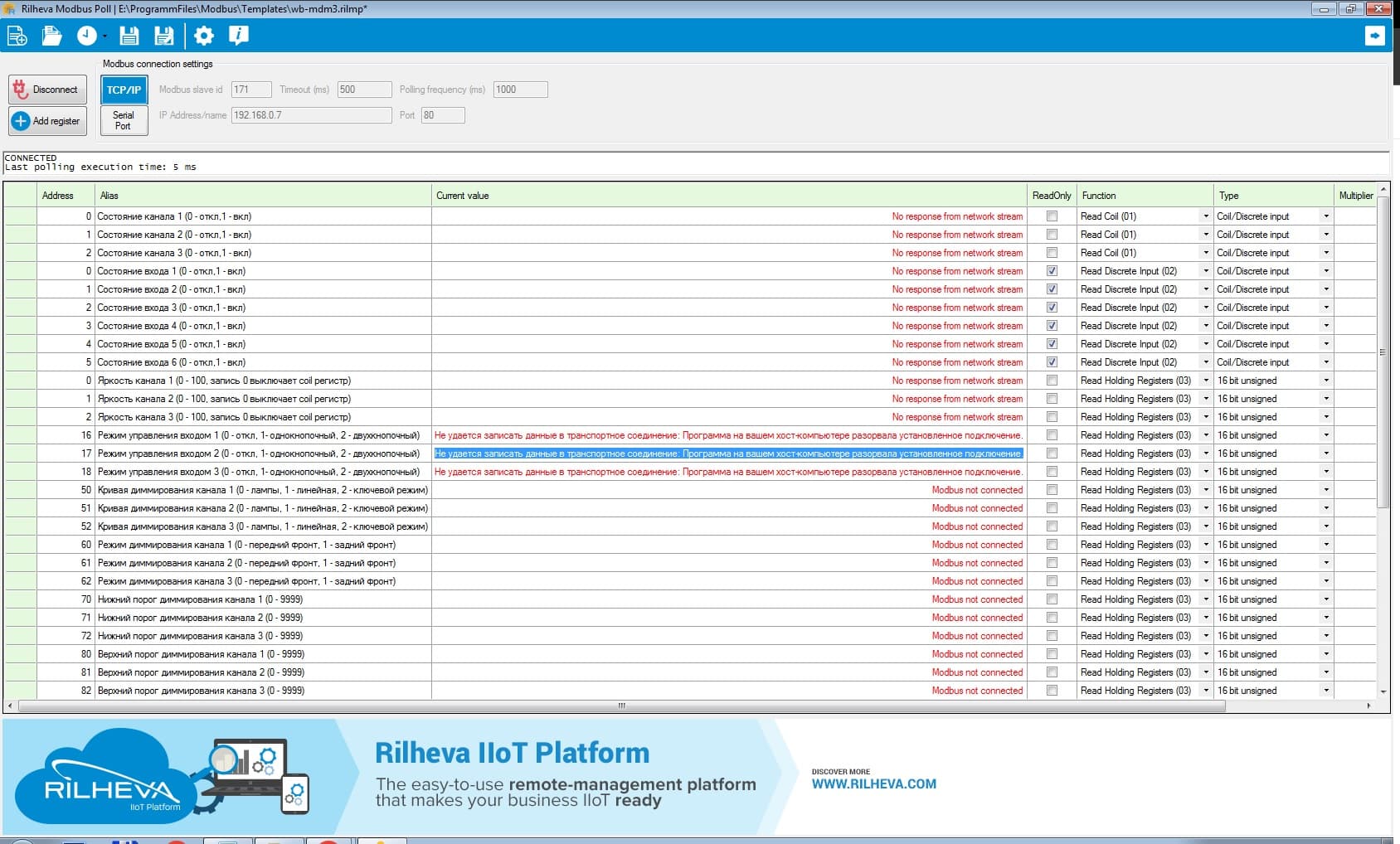Open Type dropdown for Нижний порог диммирования канала 1
Screen dimensions: 1400x844
(1326, 599)
